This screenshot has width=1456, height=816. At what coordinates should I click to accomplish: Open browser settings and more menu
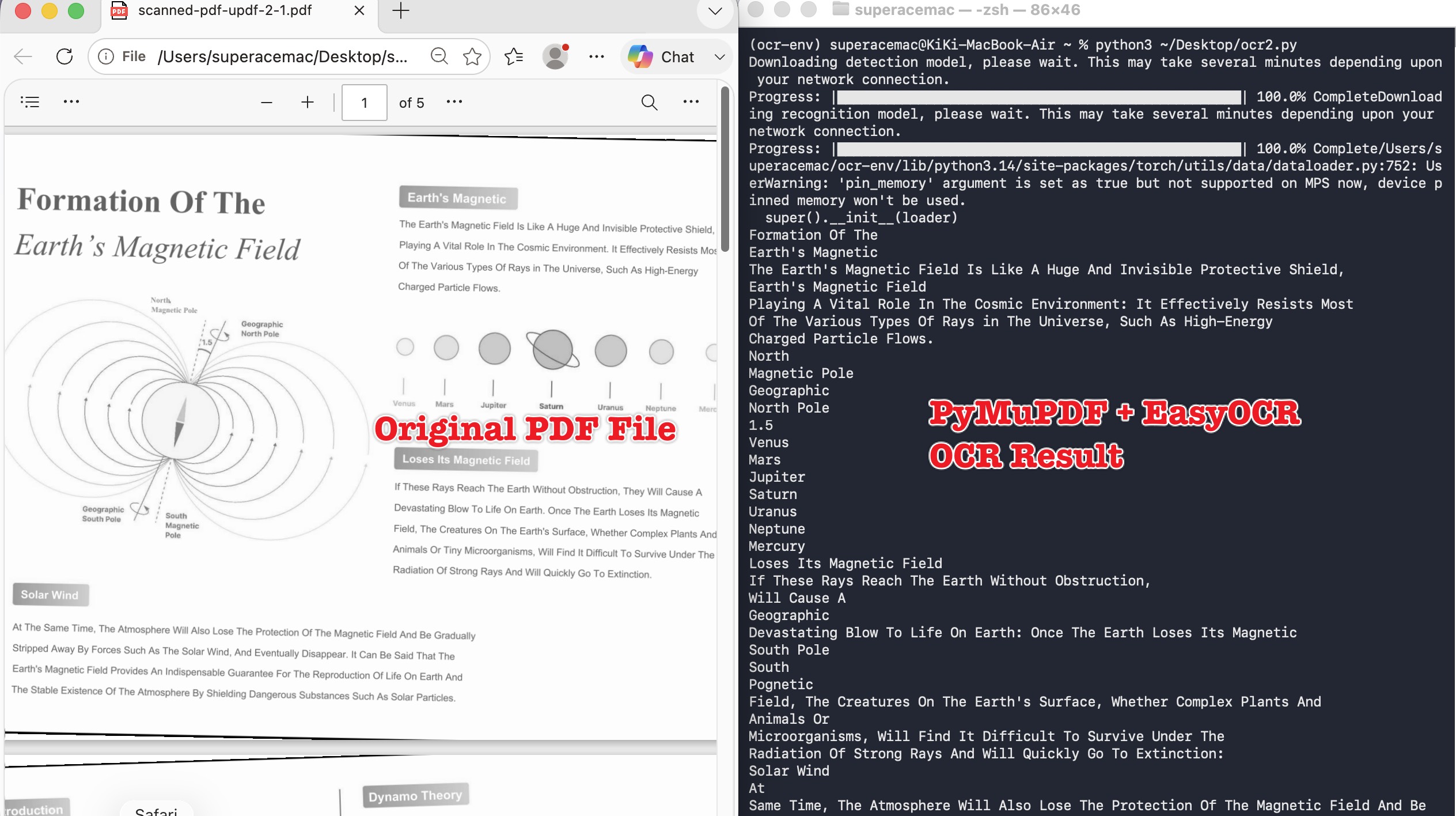coord(597,56)
